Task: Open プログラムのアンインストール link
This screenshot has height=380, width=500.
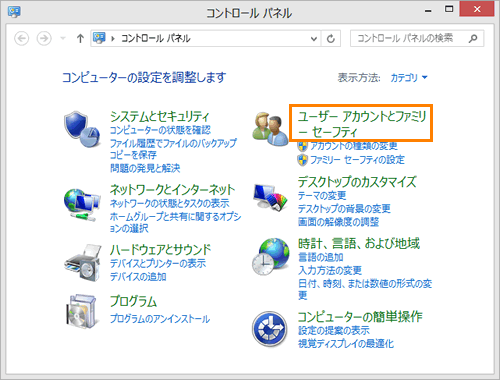Action: [x=160, y=319]
